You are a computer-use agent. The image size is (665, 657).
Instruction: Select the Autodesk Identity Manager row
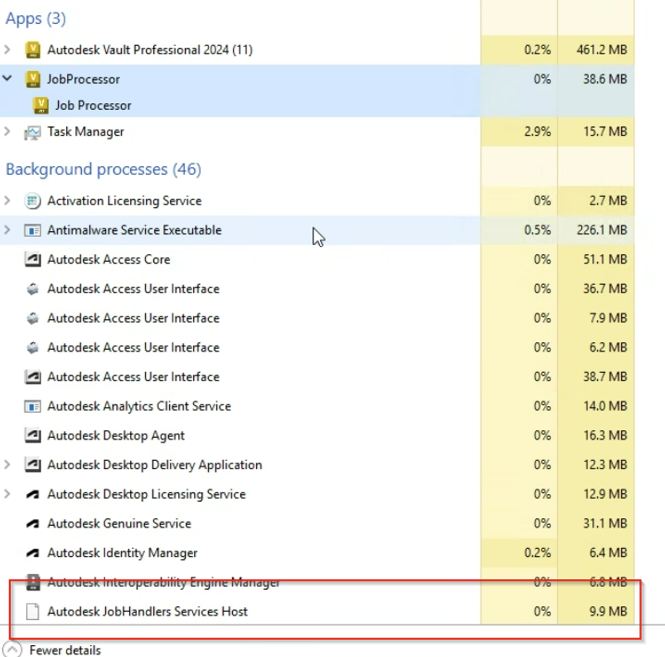(317, 553)
